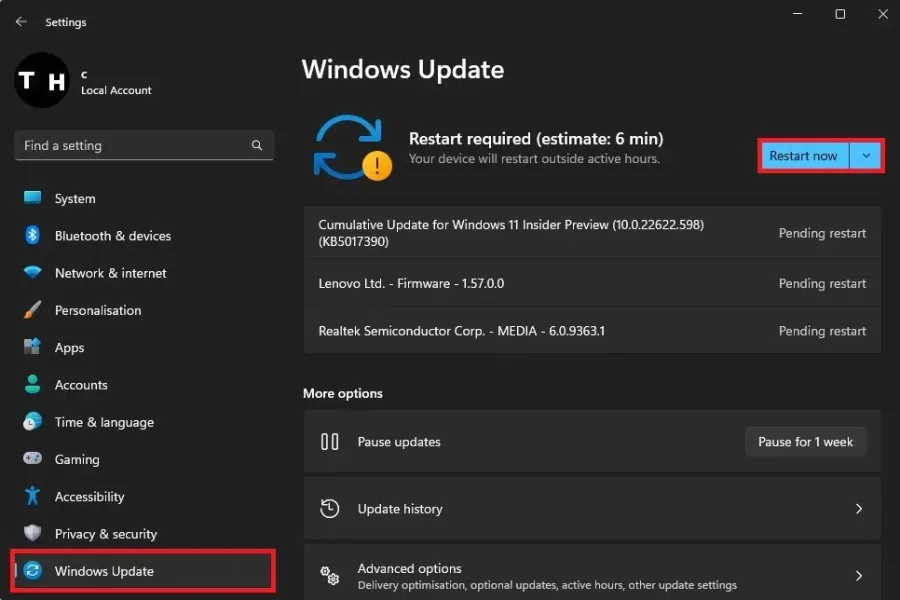Click the Restart now button

coord(804,156)
